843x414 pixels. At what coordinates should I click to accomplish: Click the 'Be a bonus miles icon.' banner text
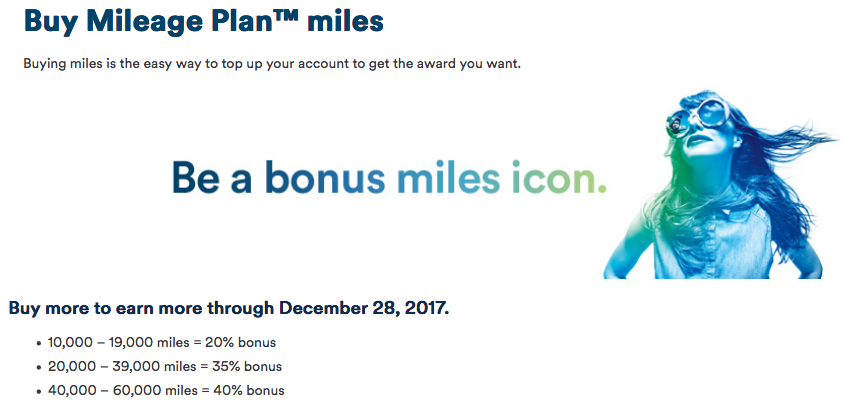click(389, 177)
